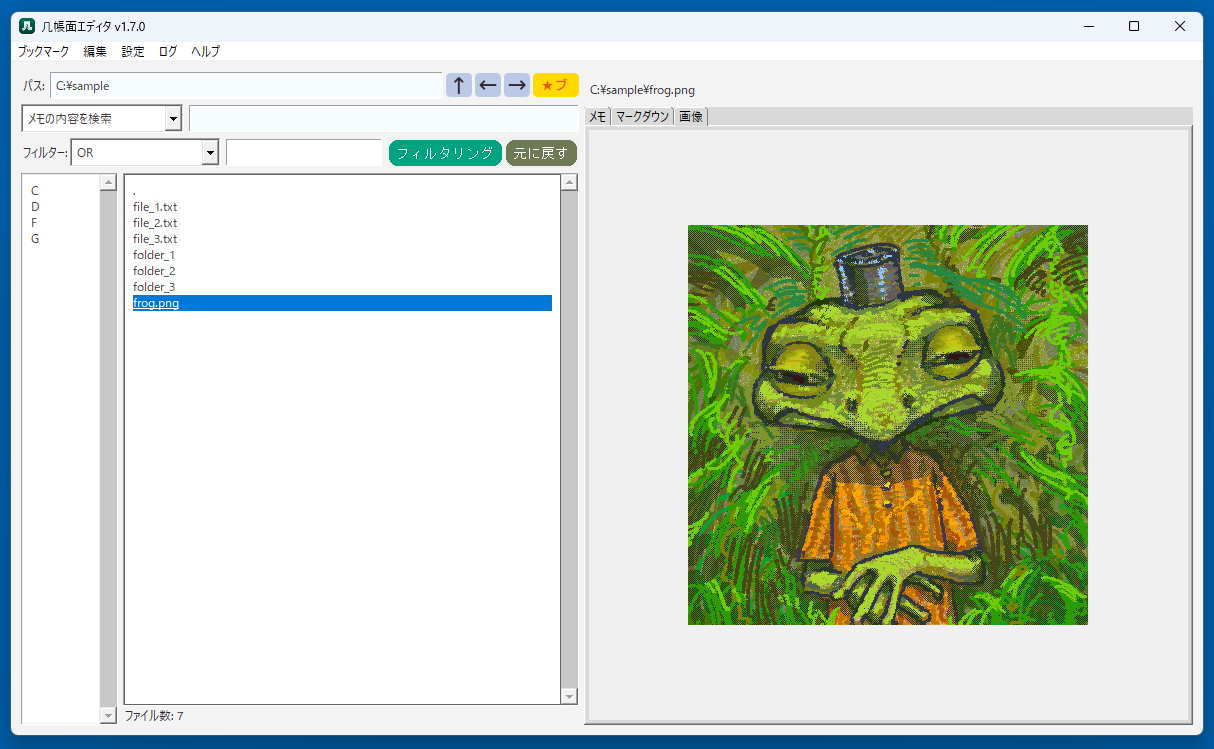
Task: Go up one folder with up arrow
Action: 459,85
